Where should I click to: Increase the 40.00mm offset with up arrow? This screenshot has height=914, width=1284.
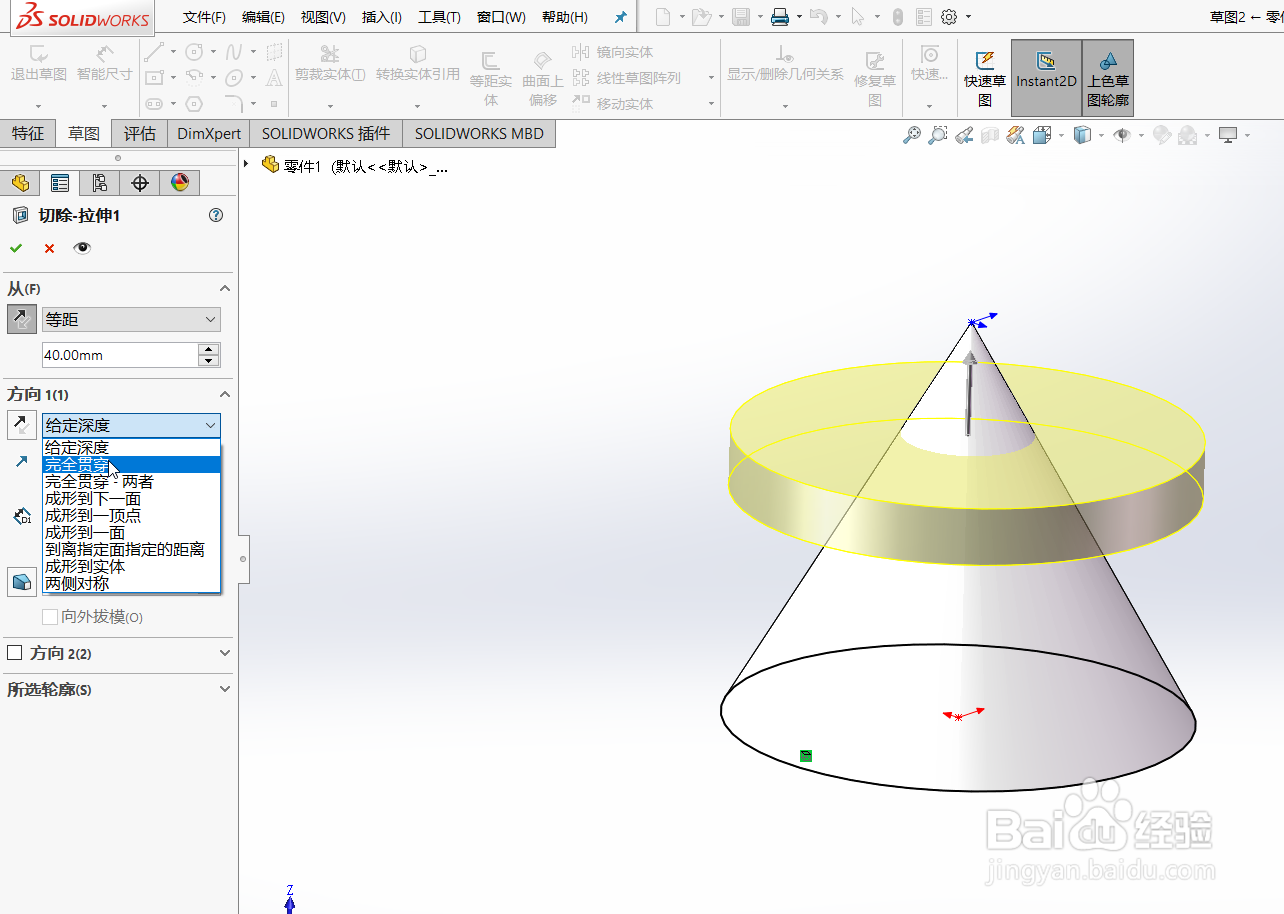(209, 349)
